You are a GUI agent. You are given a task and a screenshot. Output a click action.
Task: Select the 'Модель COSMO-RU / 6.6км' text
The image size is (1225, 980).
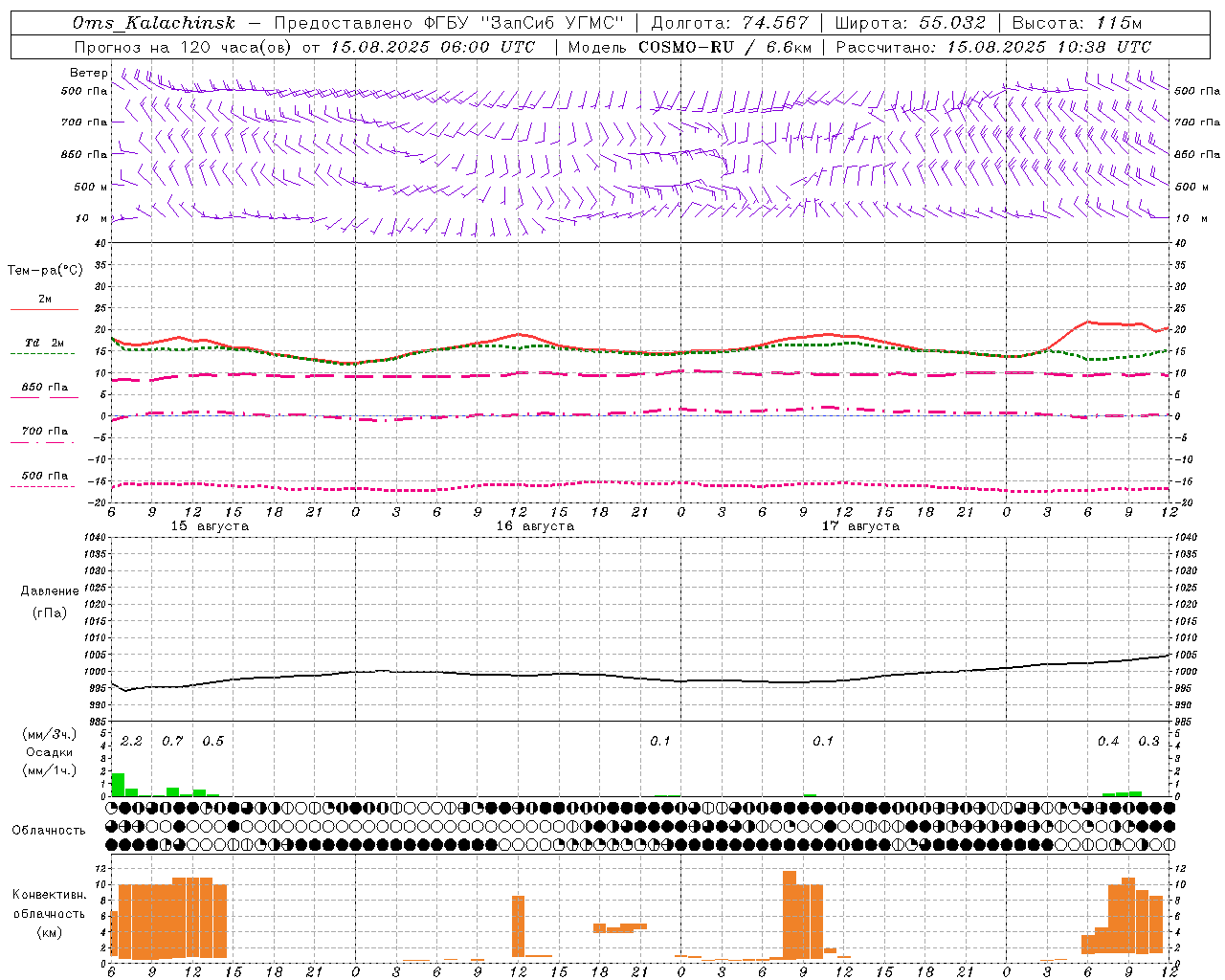pyautogui.click(x=690, y=47)
